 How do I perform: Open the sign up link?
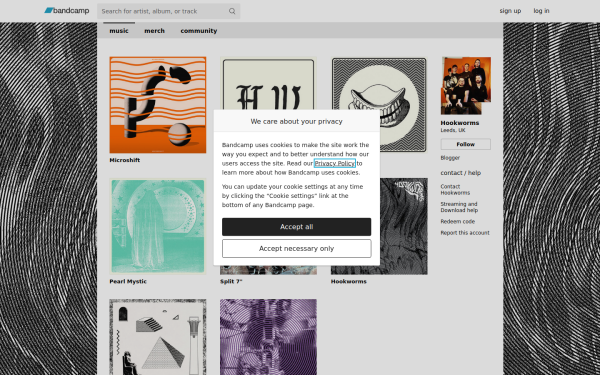[x=510, y=11]
